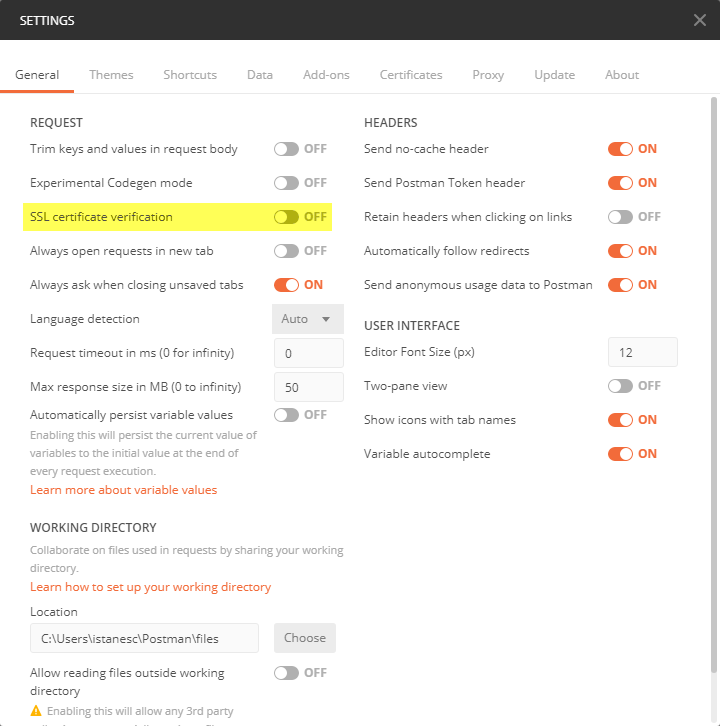This screenshot has height=726, width=720.
Task: Toggle Experimental Codegen mode on
Action: 286,183
